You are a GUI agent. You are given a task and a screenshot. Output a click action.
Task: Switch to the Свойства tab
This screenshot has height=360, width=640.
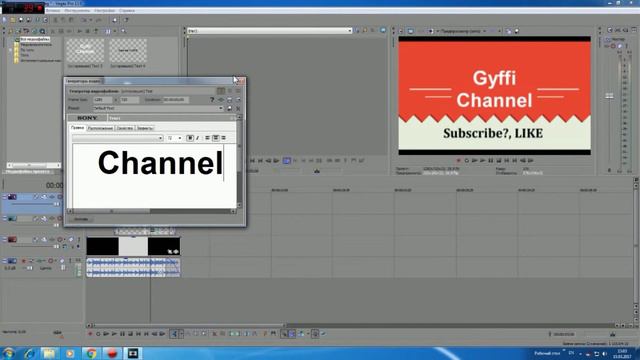(x=125, y=128)
